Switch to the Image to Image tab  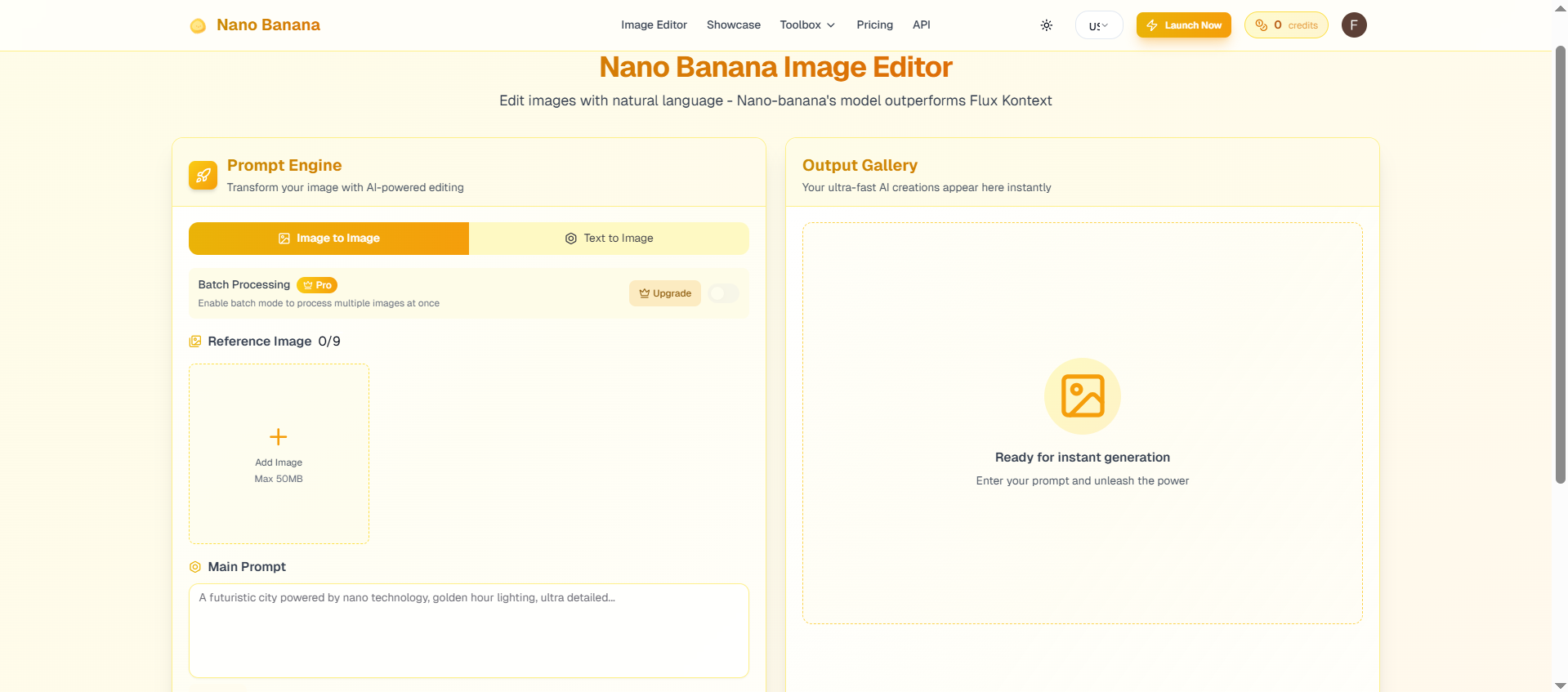pyautogui.click(x=328, y=239)
